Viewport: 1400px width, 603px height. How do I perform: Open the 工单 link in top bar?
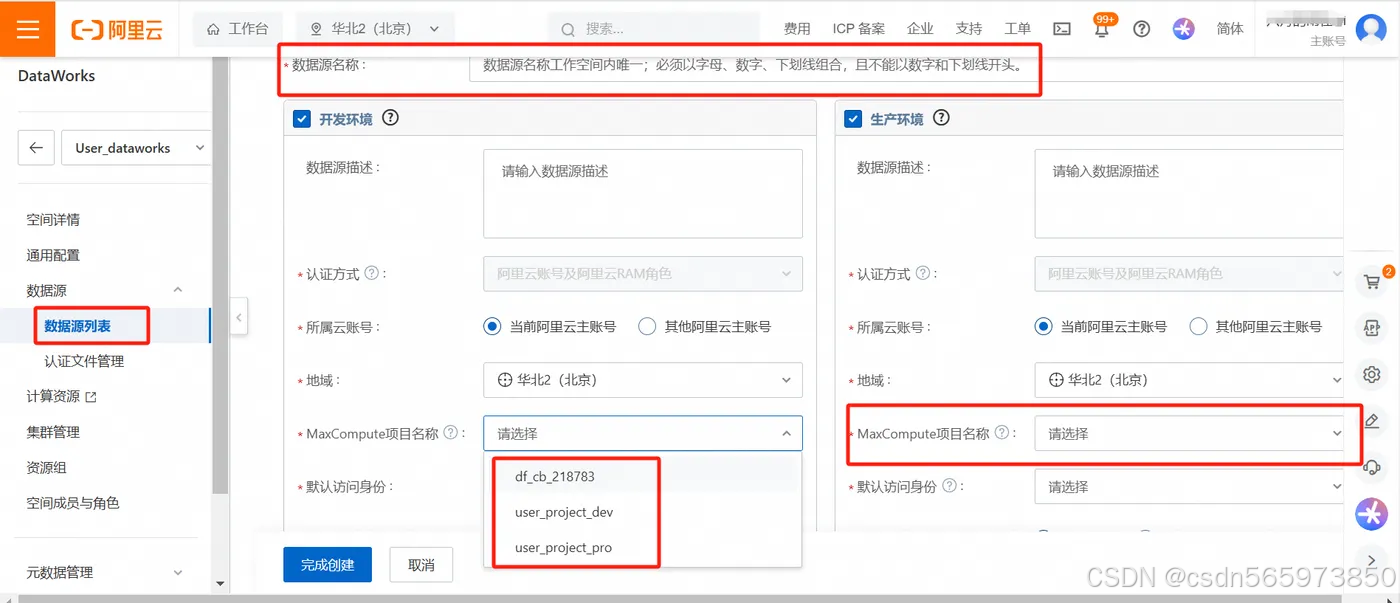(x=1017, y=29)
